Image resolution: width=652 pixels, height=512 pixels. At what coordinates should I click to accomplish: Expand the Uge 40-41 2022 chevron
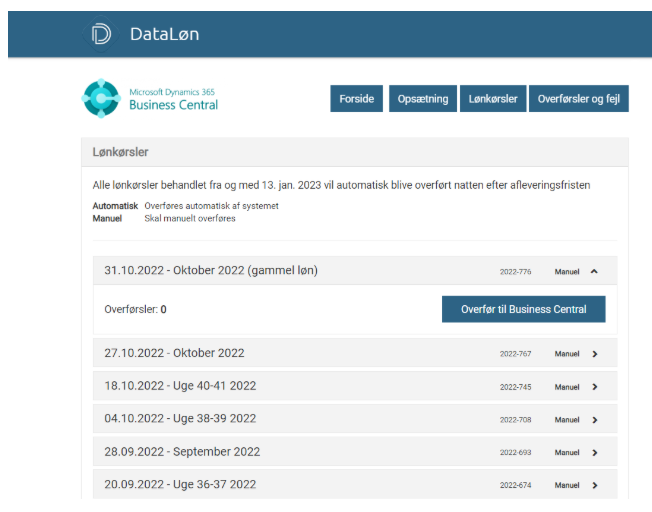tap(594, 387)
